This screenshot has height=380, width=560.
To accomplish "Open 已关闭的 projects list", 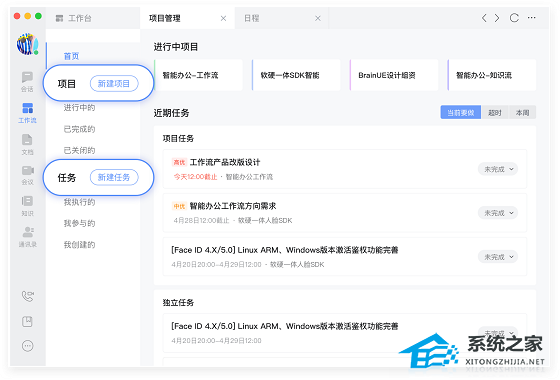I will click(x=79, y=150).
